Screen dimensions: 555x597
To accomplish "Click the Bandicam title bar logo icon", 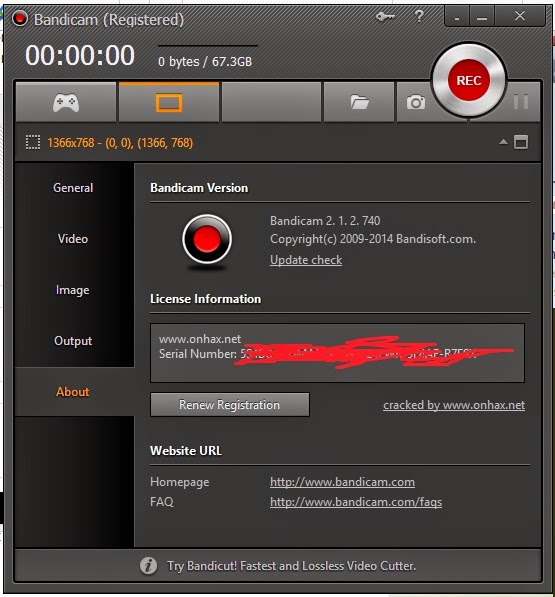I will (20, 18).
